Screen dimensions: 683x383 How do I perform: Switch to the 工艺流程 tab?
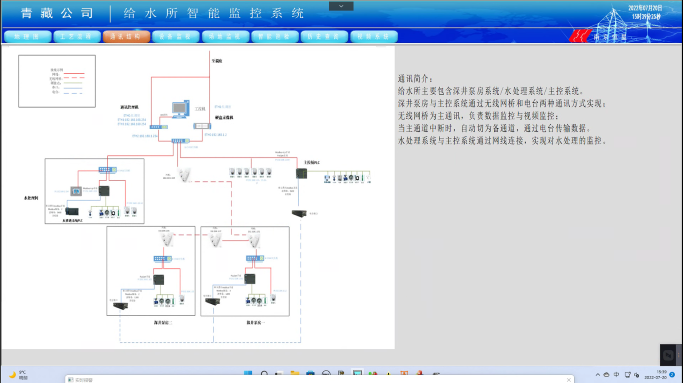pyautogui.click(x=77, y=37)
